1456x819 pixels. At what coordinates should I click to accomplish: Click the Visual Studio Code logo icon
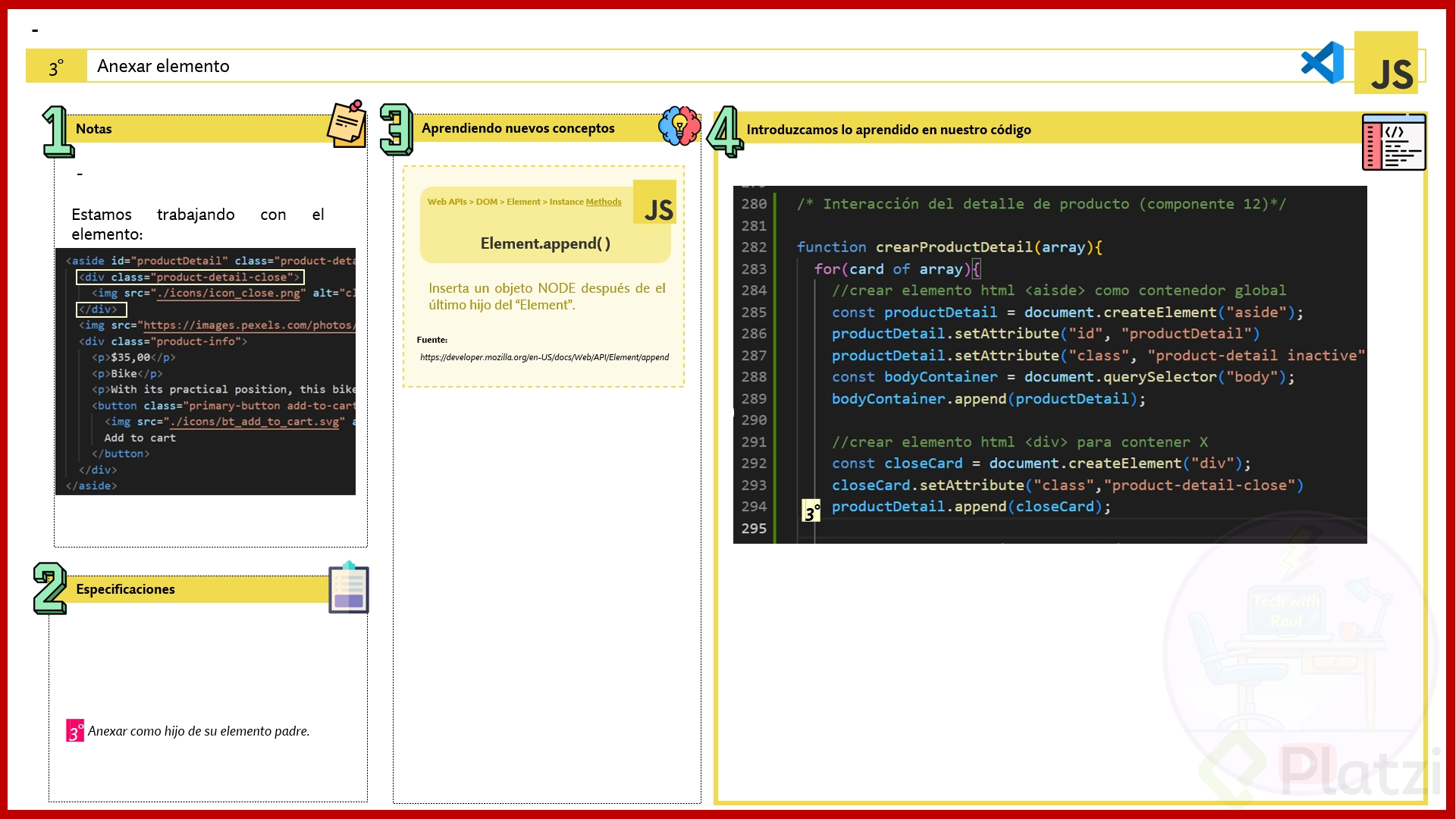[x=1323, y=63]
